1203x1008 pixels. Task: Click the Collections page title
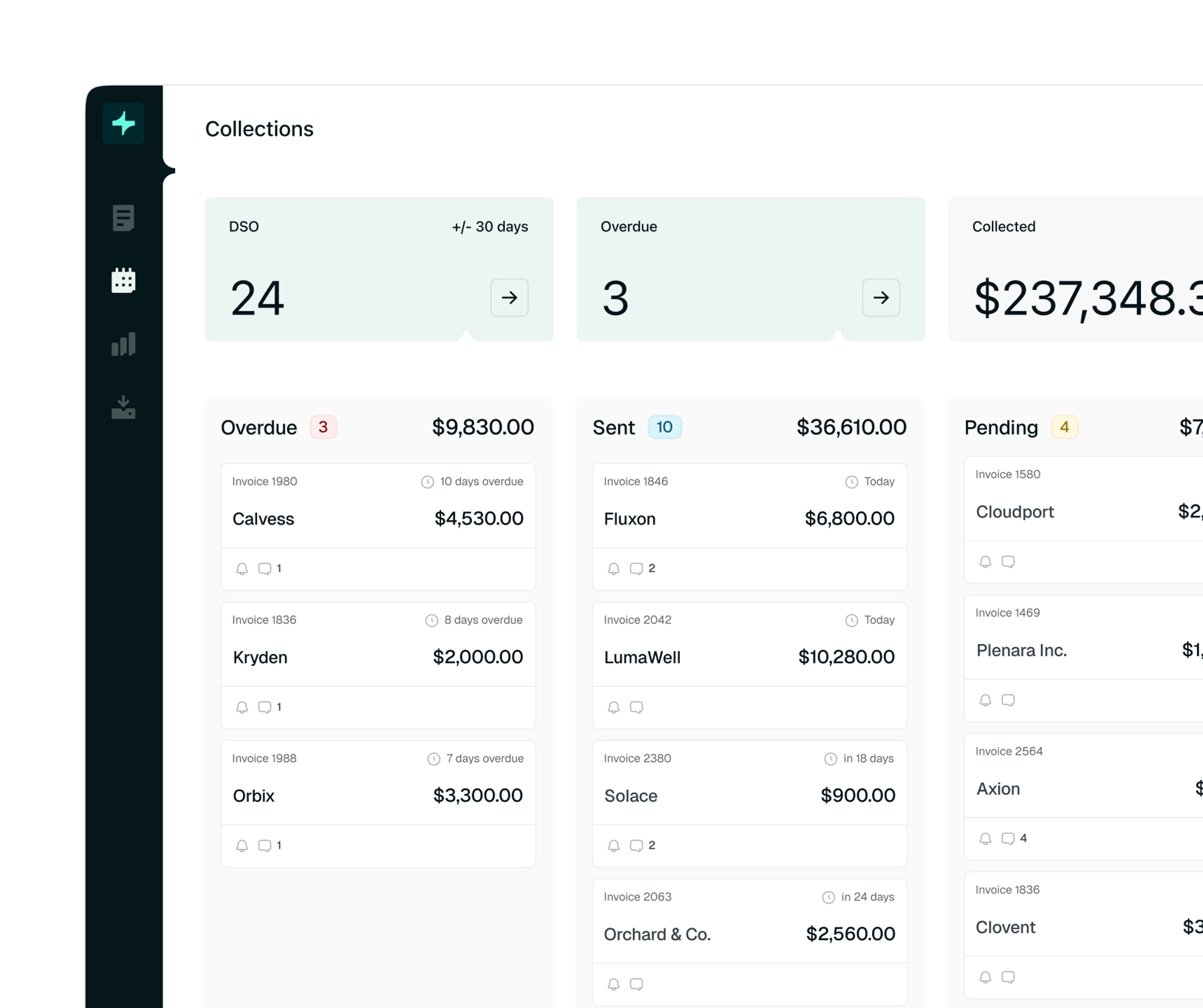pyautogui.click(x=259, y=129)
